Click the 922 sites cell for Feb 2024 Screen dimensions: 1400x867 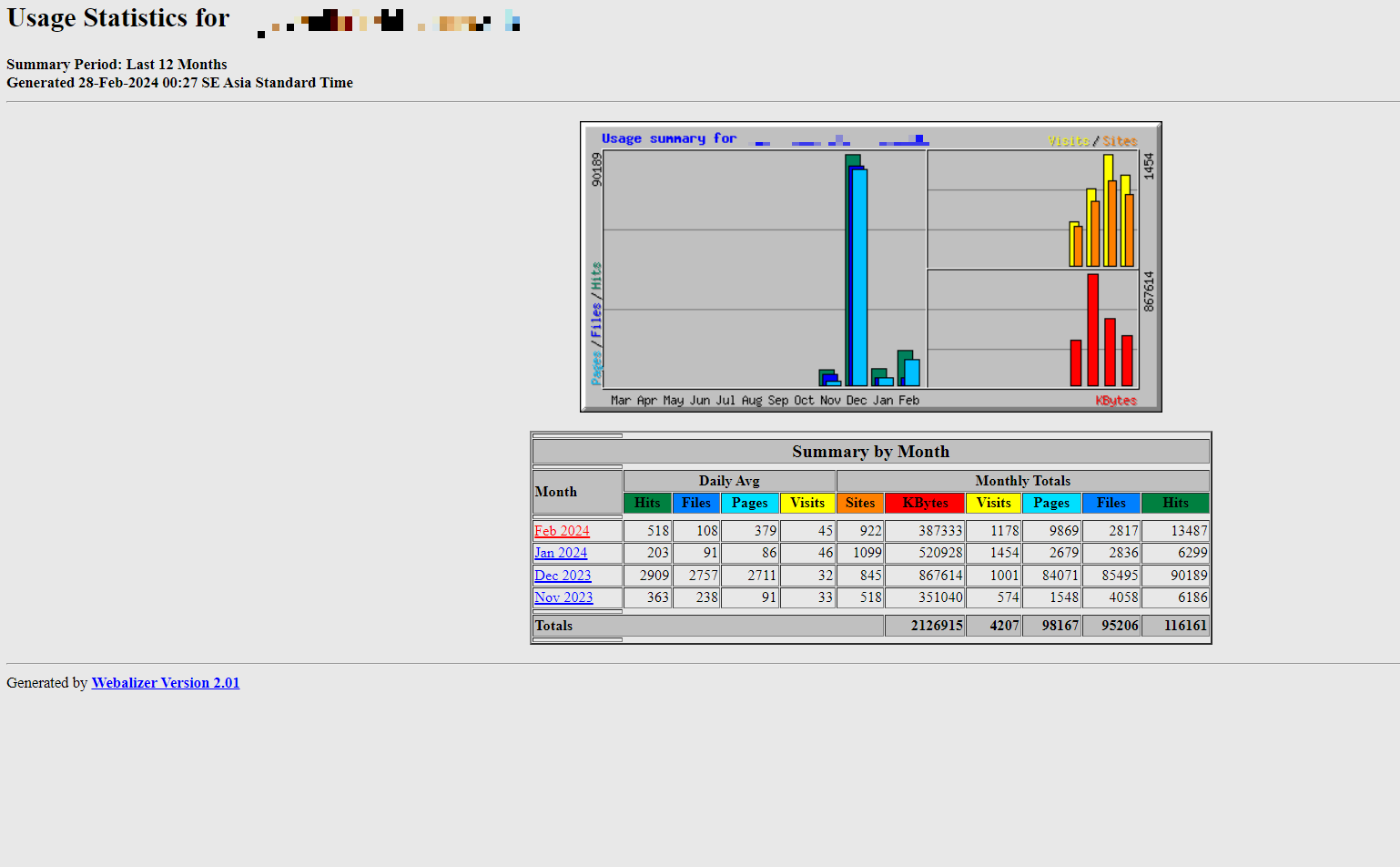860,531
